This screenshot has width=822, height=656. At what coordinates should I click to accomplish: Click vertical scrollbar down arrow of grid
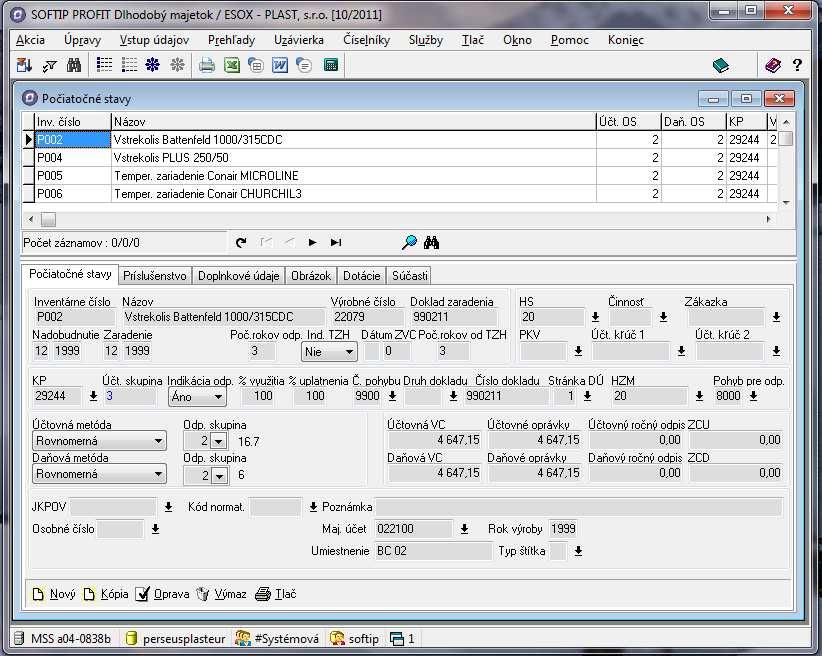(786, 203)
